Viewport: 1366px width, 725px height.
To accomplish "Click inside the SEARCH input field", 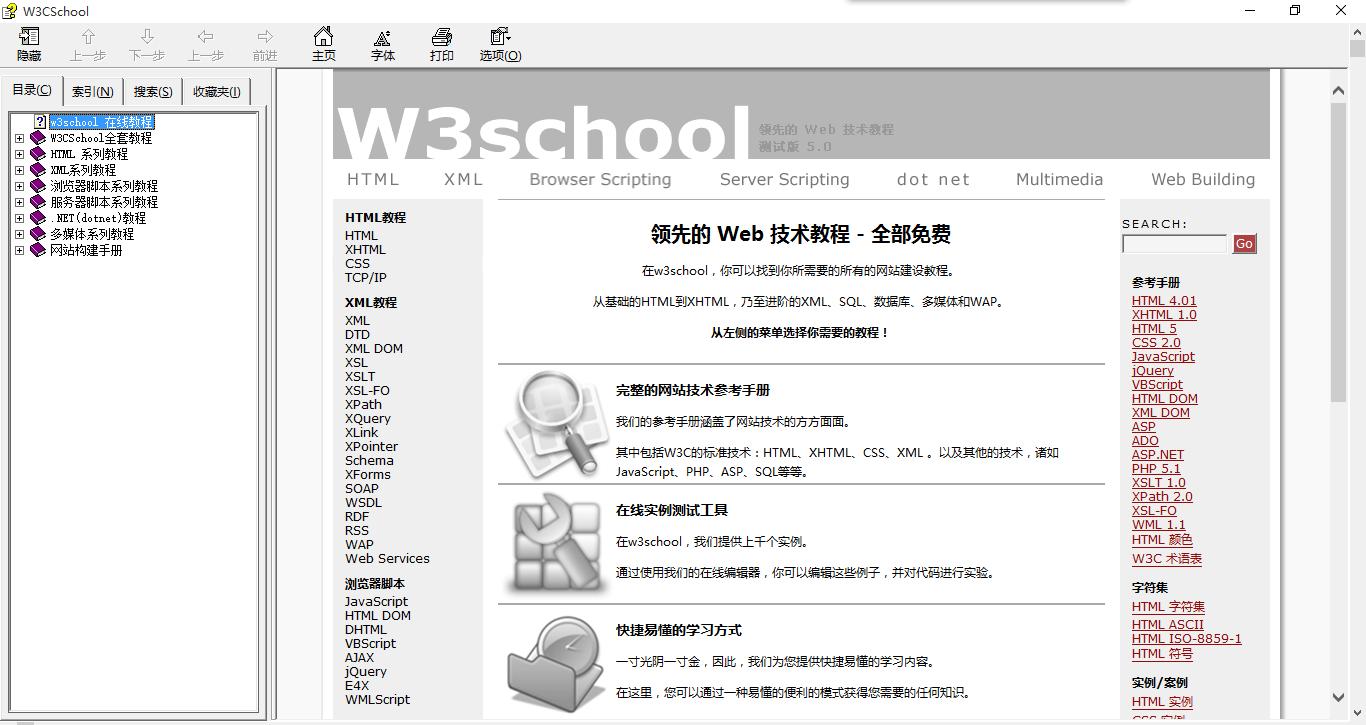I will click(x=1173, y=243).
